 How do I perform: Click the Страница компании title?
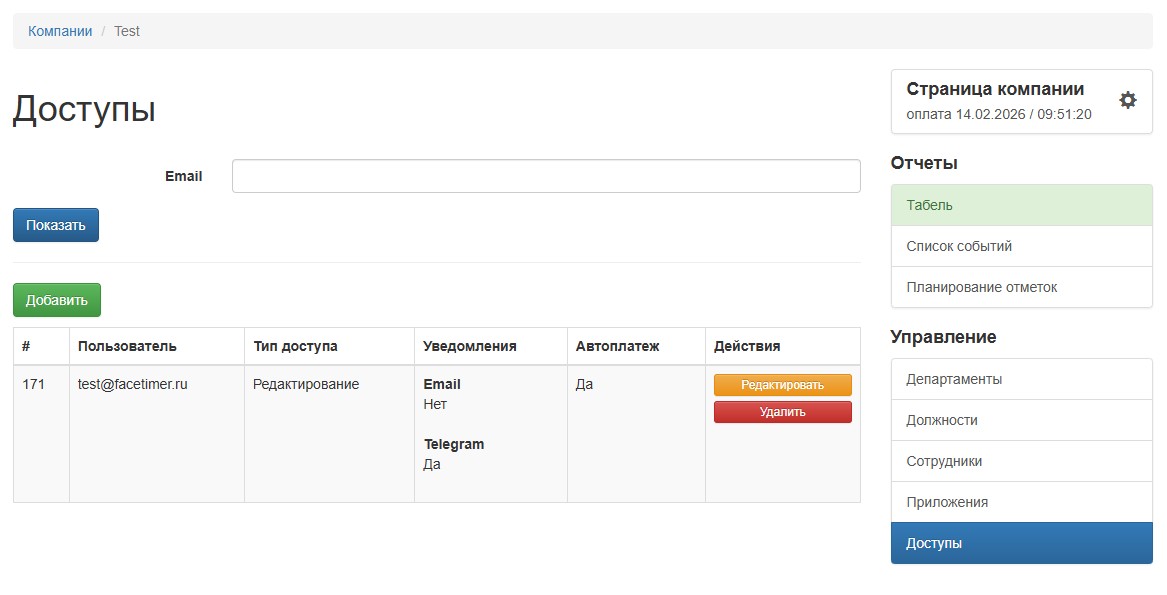point(995,89)
